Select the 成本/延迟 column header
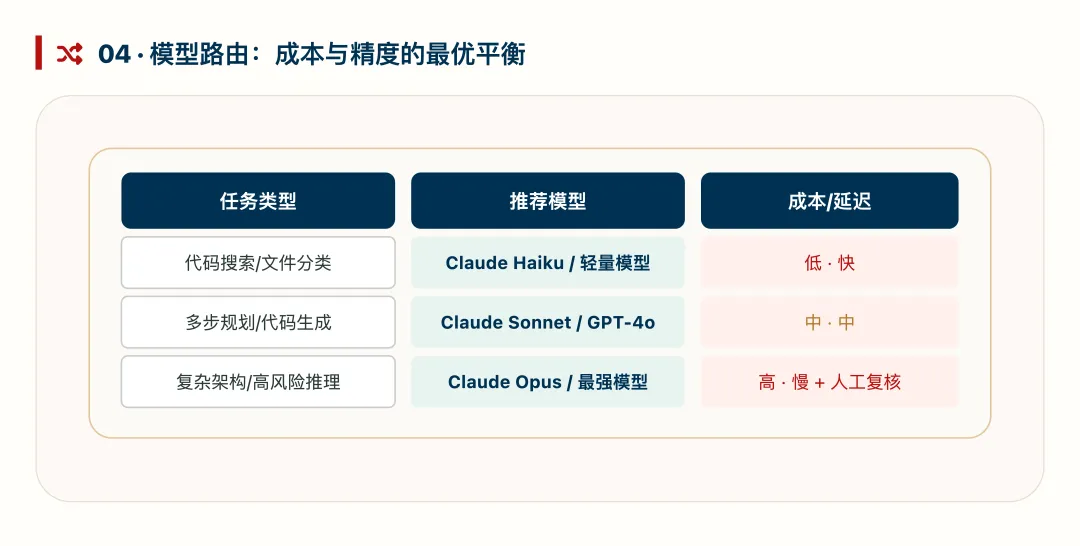The image size is (1080, 546). [829, 200]
